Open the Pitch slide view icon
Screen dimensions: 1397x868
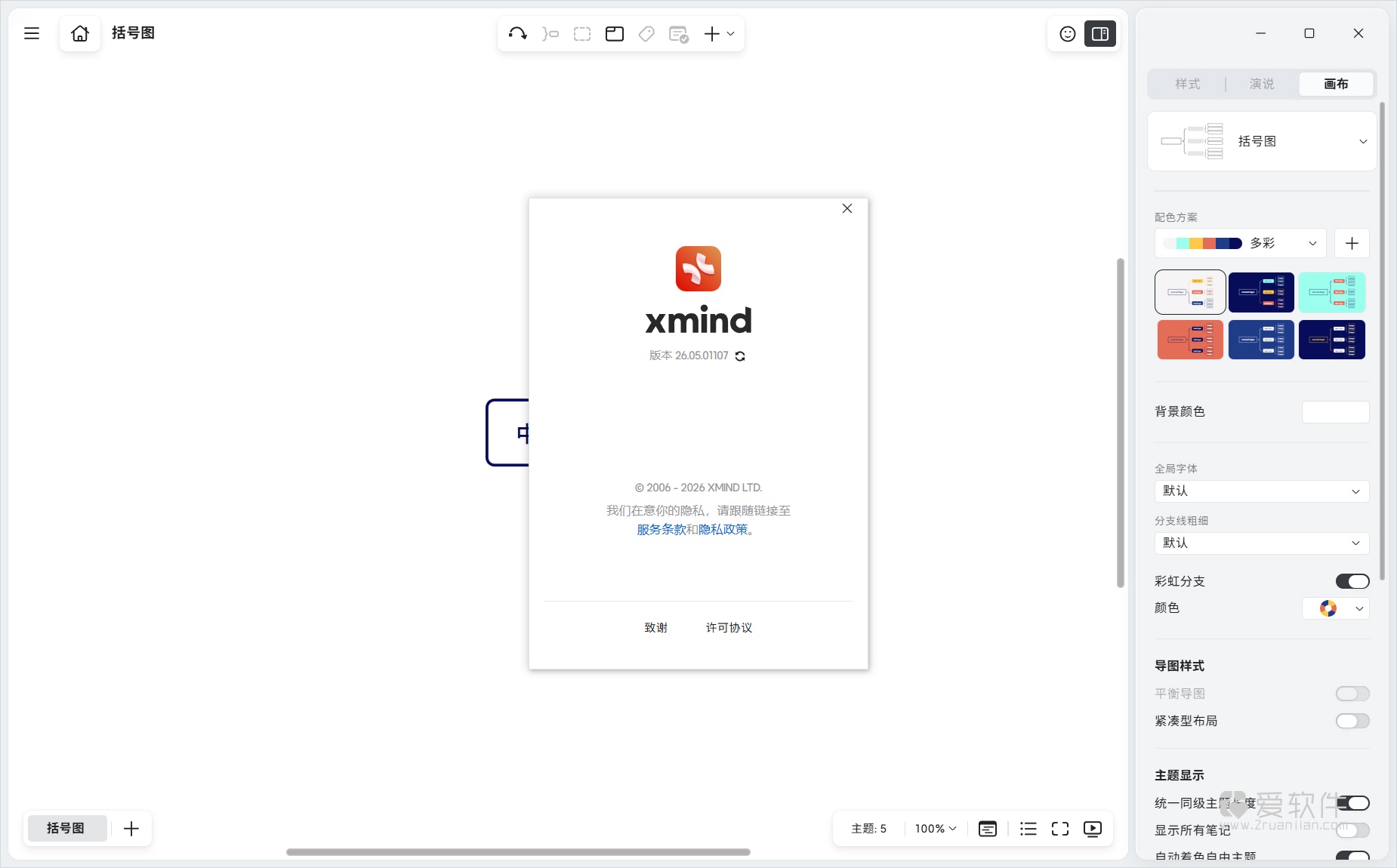[988, 829]
